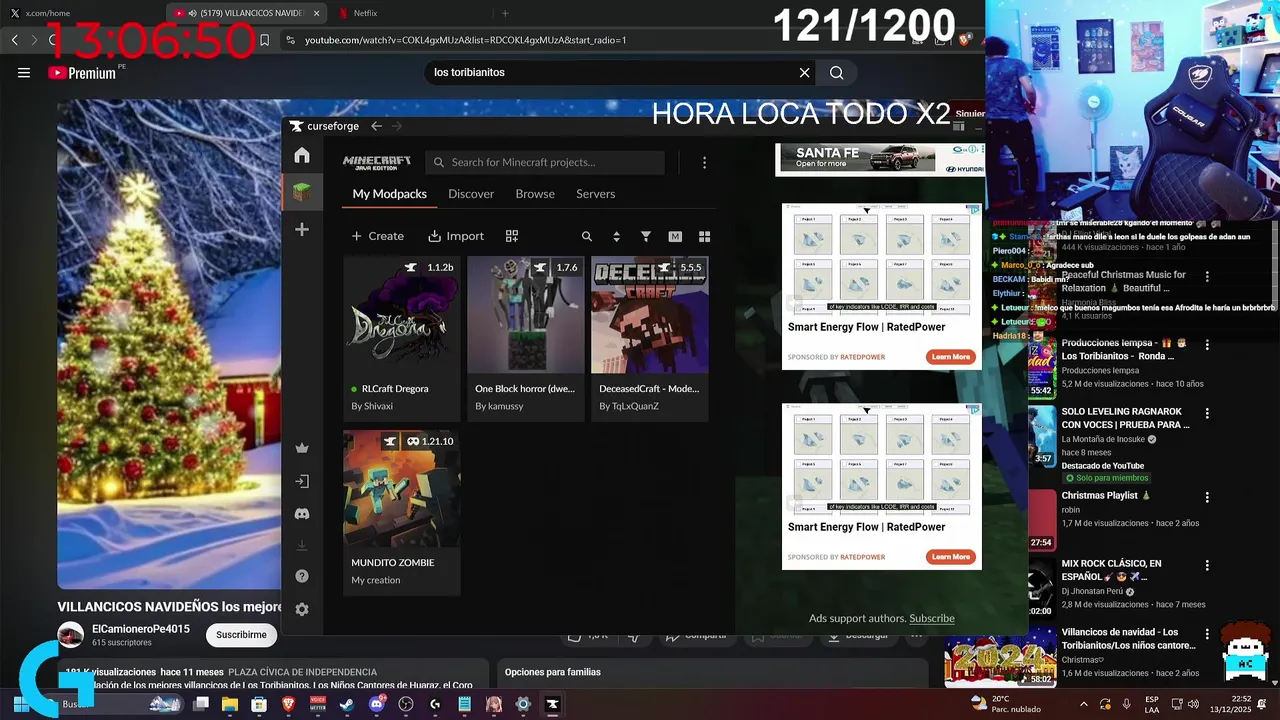Viewport: 1280px width, 720px height.
Task: Open the sort arrows in modpack toolbar
Action: tap(616, 236)
